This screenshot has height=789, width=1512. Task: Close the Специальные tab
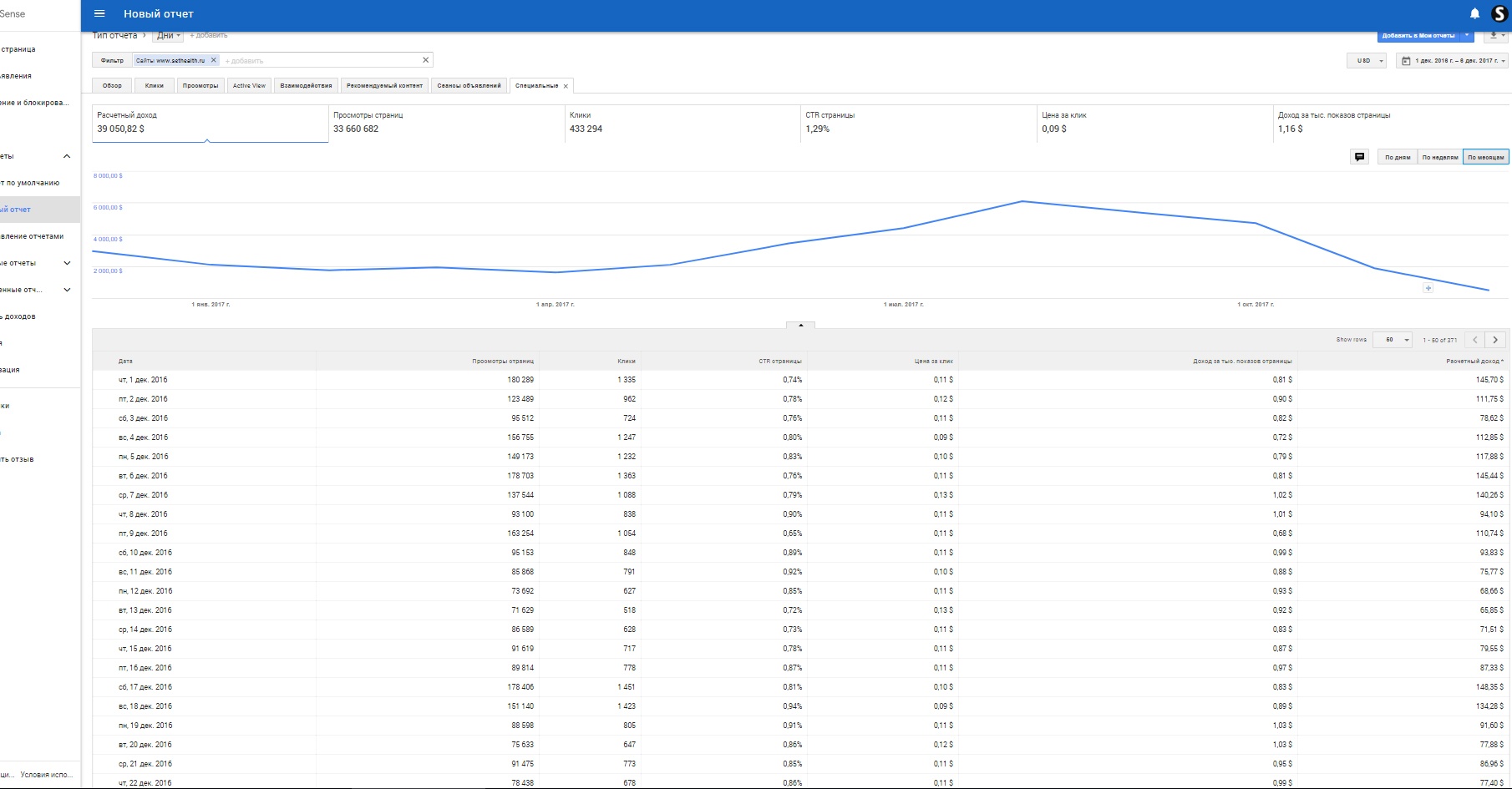[x=566, y=86]
